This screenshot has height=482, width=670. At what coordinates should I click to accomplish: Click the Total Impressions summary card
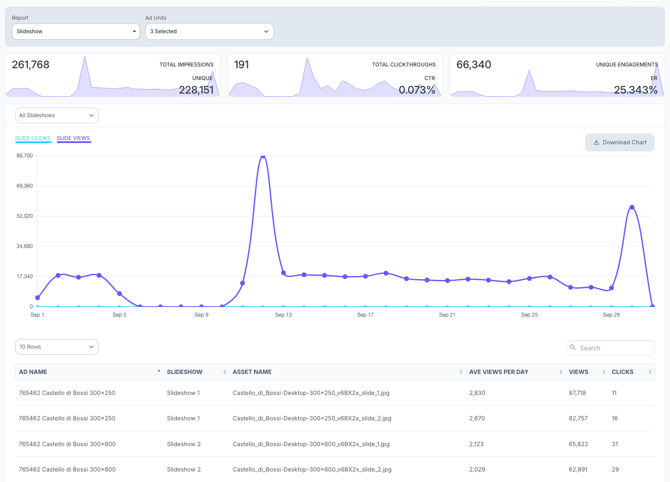(113, 76)
